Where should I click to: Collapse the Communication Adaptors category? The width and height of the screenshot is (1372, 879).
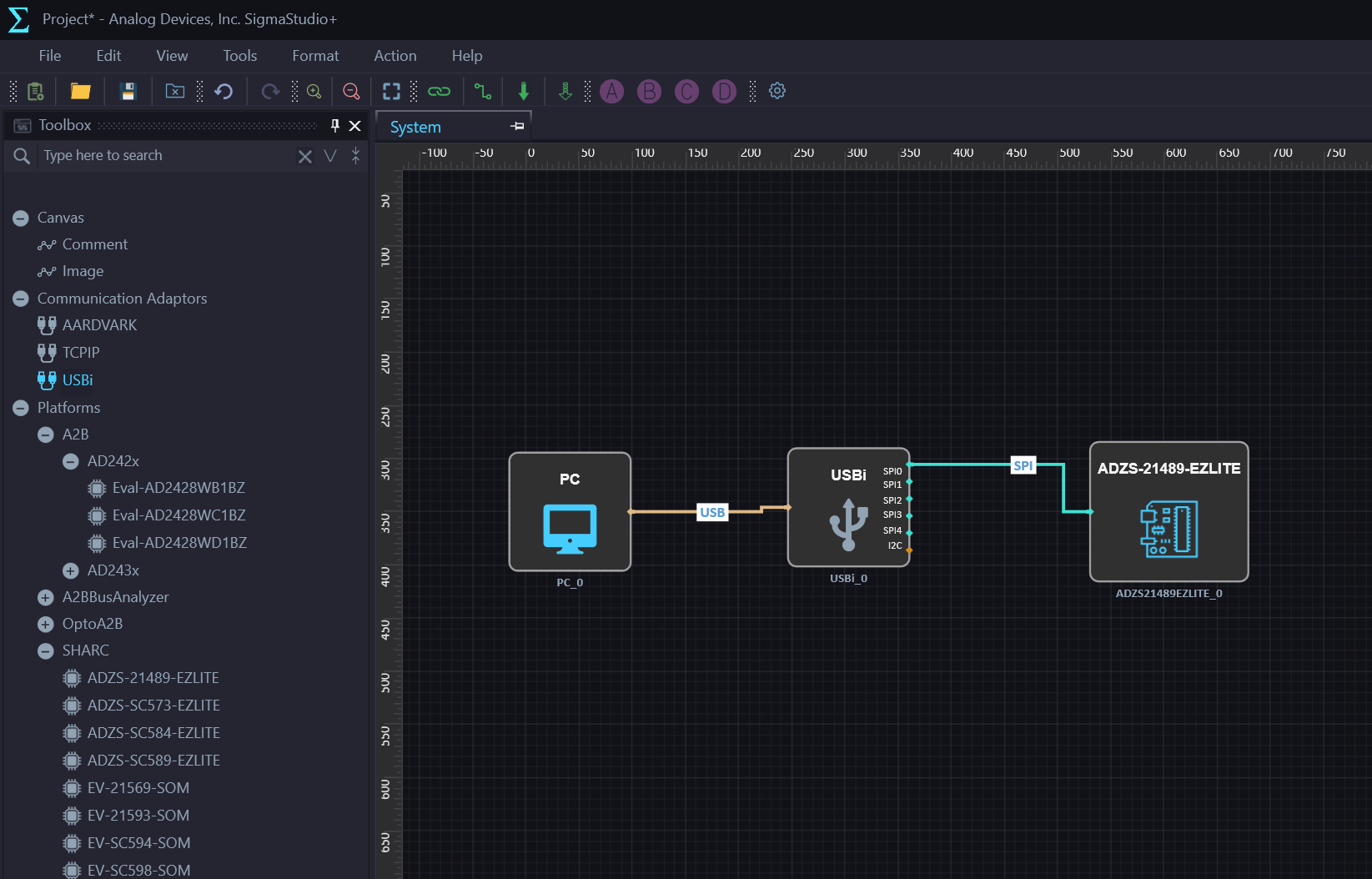pos(21,299)
